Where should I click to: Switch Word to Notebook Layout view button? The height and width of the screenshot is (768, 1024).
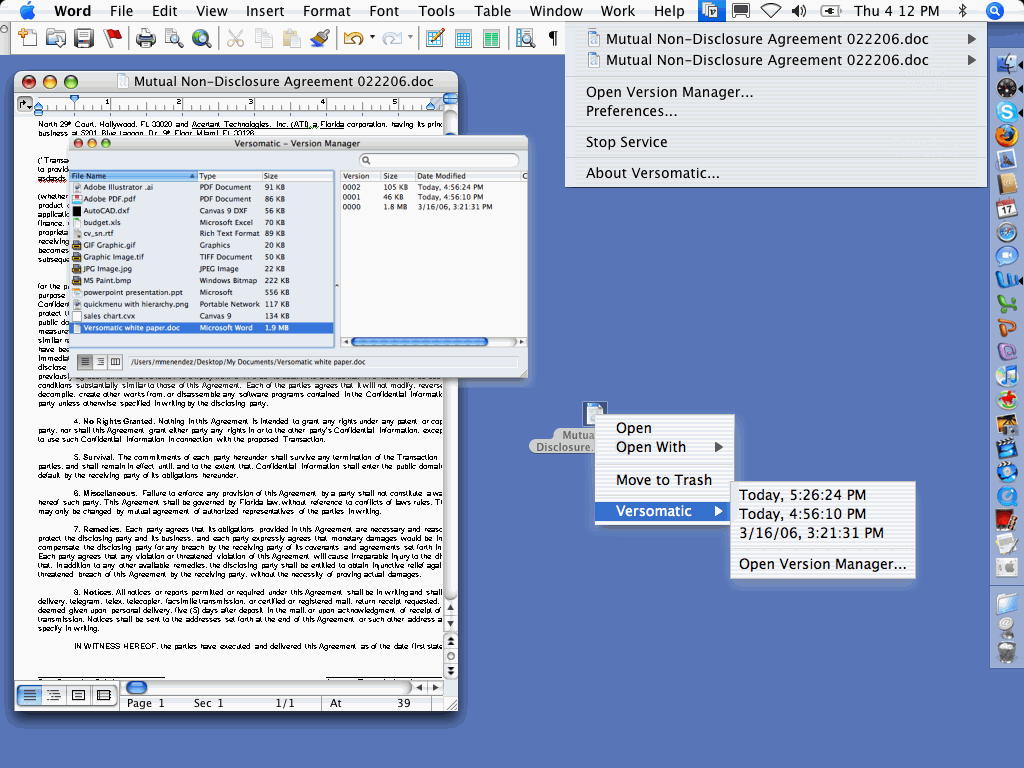pos(103,695)
